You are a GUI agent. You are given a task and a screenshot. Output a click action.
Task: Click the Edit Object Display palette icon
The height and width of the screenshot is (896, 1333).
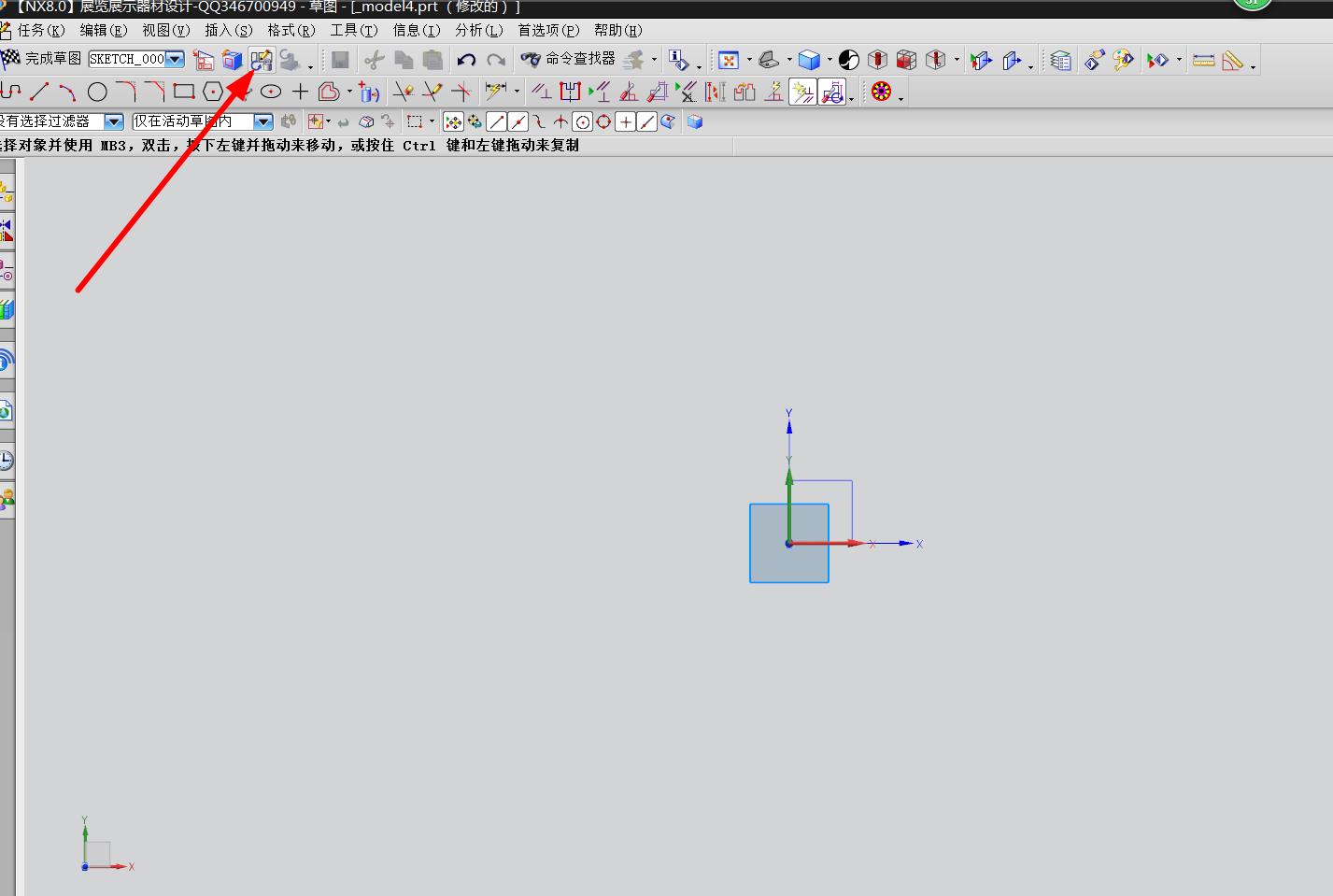(x=1123, y=61)
